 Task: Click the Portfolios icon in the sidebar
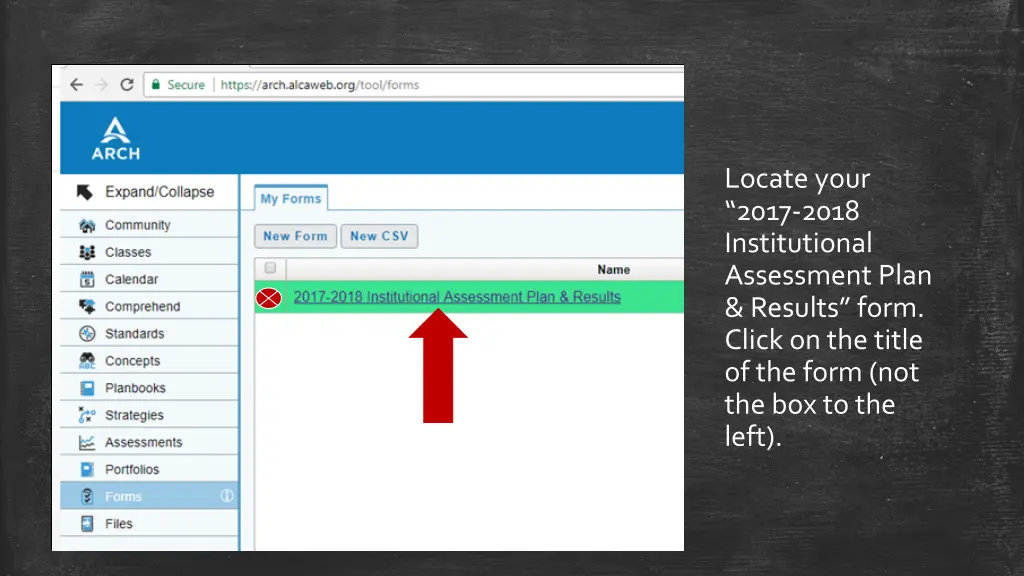pos(87,470)
